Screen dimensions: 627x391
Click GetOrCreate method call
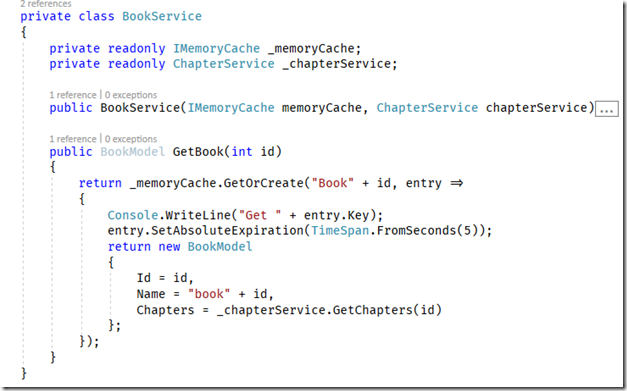pos(264,184)
